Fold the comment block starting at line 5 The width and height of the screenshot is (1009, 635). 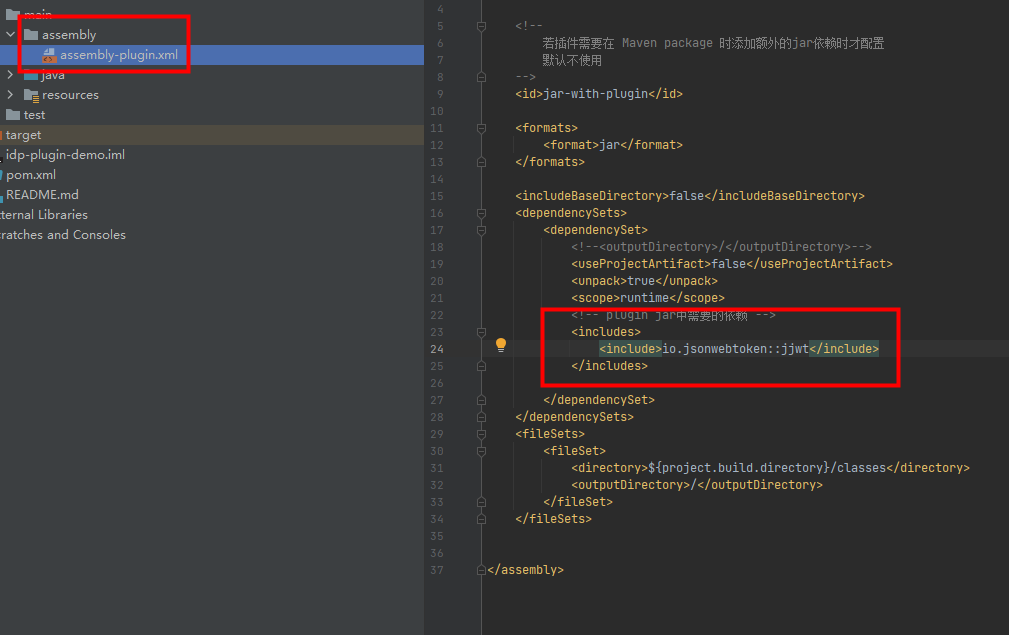pos(482,26)
